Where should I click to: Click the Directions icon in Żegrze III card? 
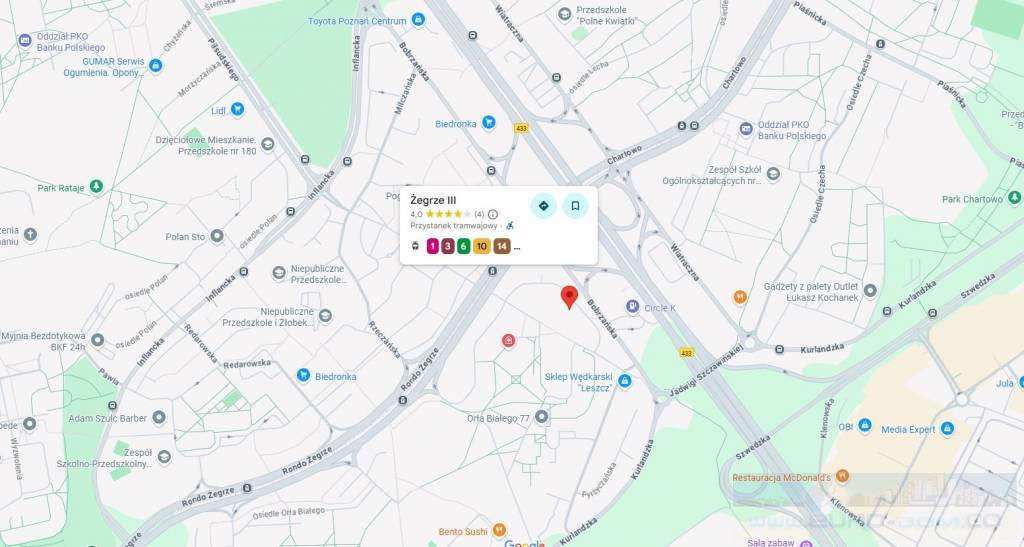(543, 206)
